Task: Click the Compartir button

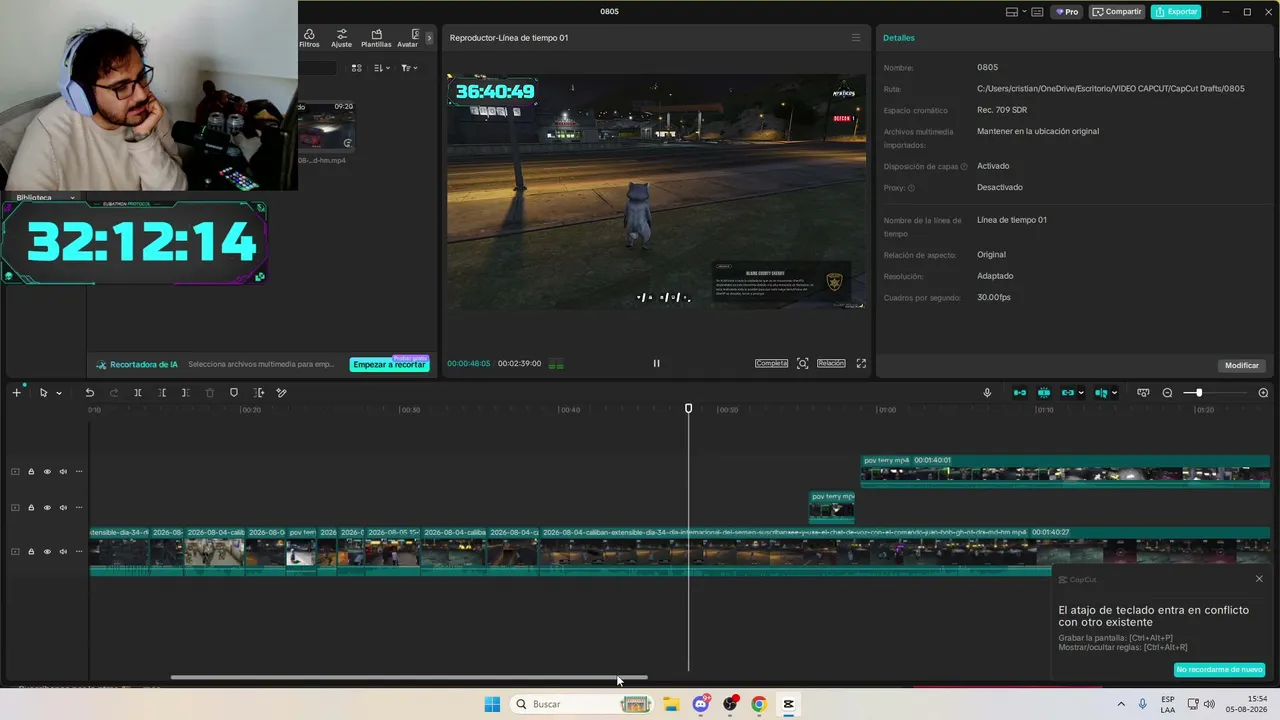Action: [1117, 12]
